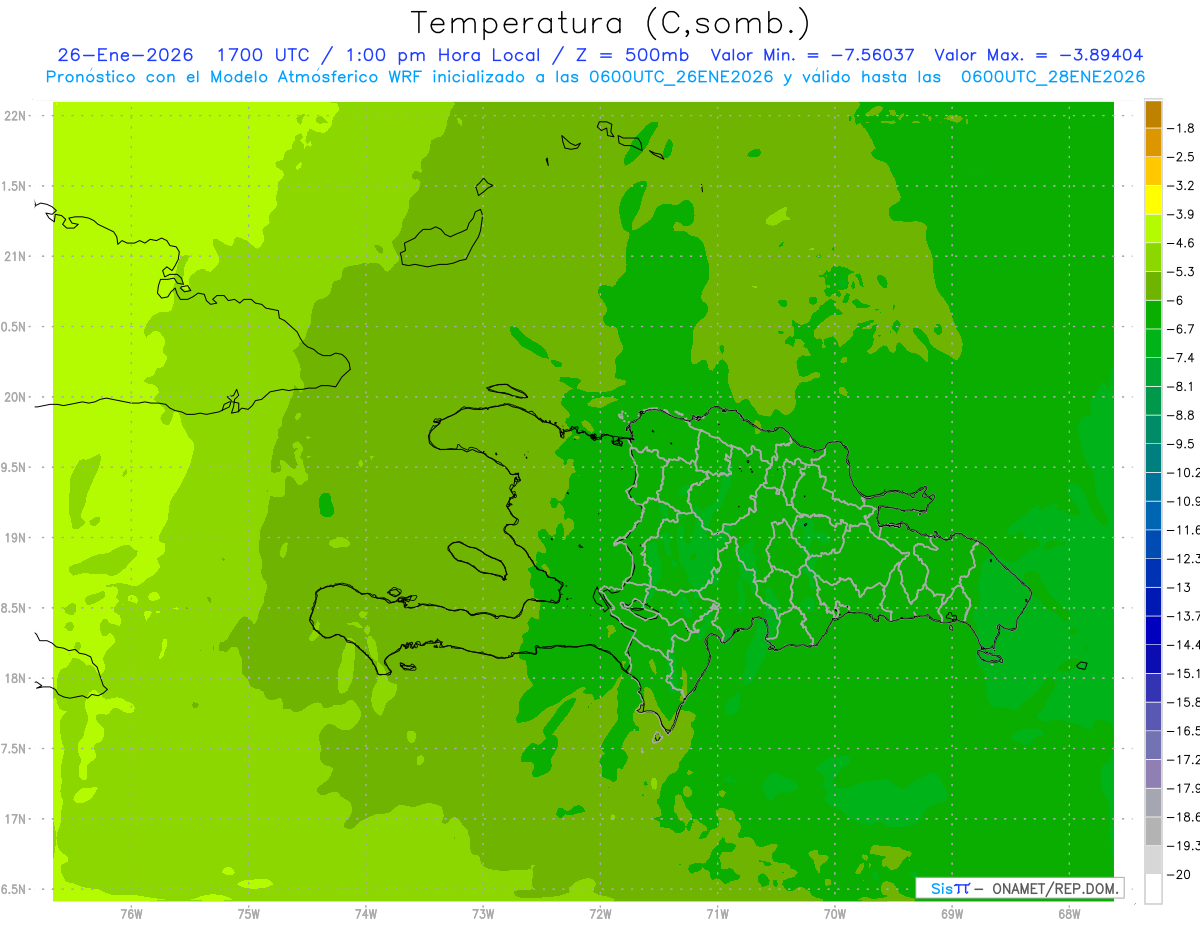Screen dimensions: 1200x927
Task: Pick the yellow swatch between -3.2 and -3.9
Action: point(1153,200)
